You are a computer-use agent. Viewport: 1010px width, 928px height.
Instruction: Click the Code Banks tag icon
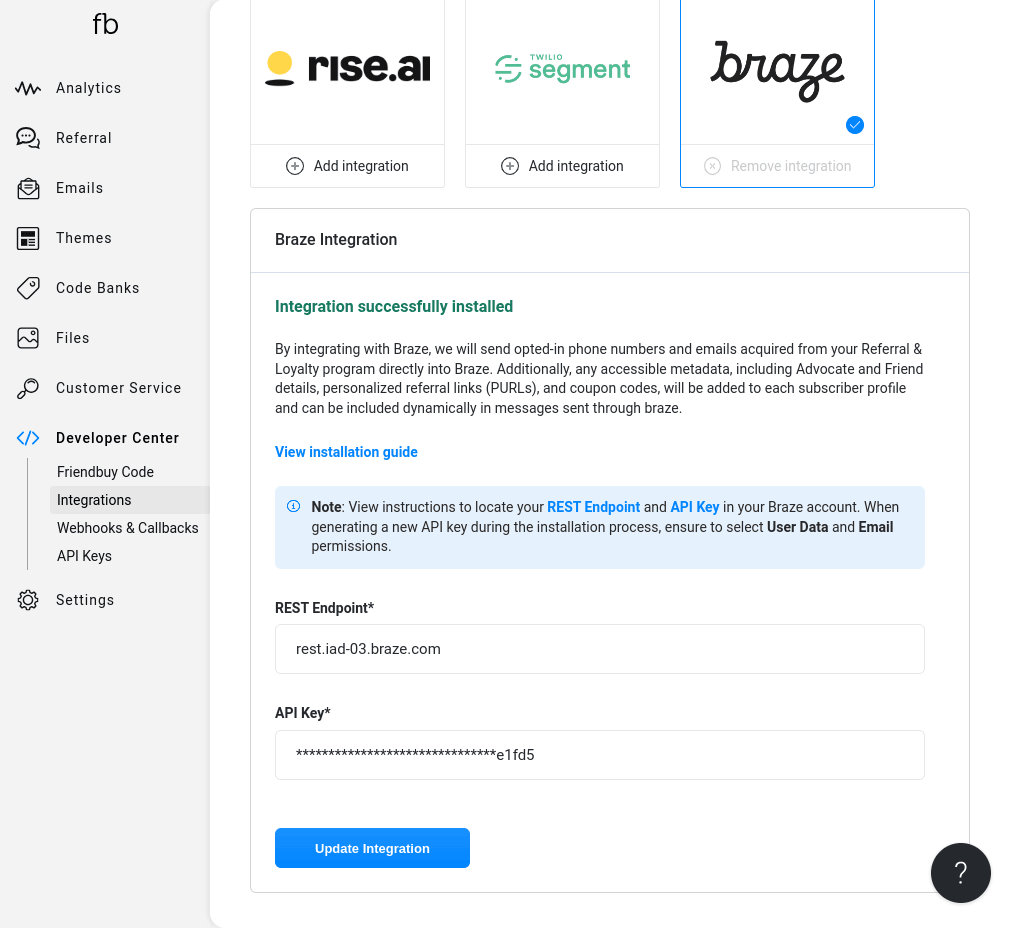click(28, 288)
